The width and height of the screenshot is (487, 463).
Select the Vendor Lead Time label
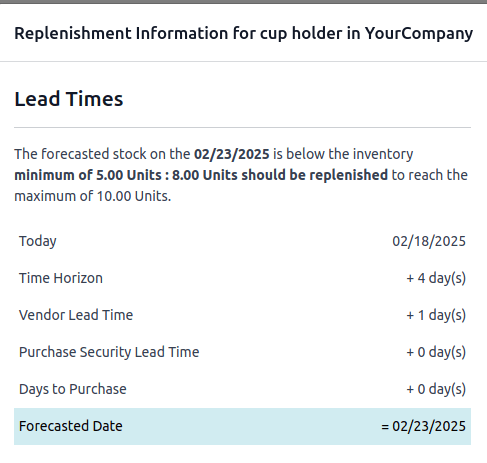coord(76,315)
